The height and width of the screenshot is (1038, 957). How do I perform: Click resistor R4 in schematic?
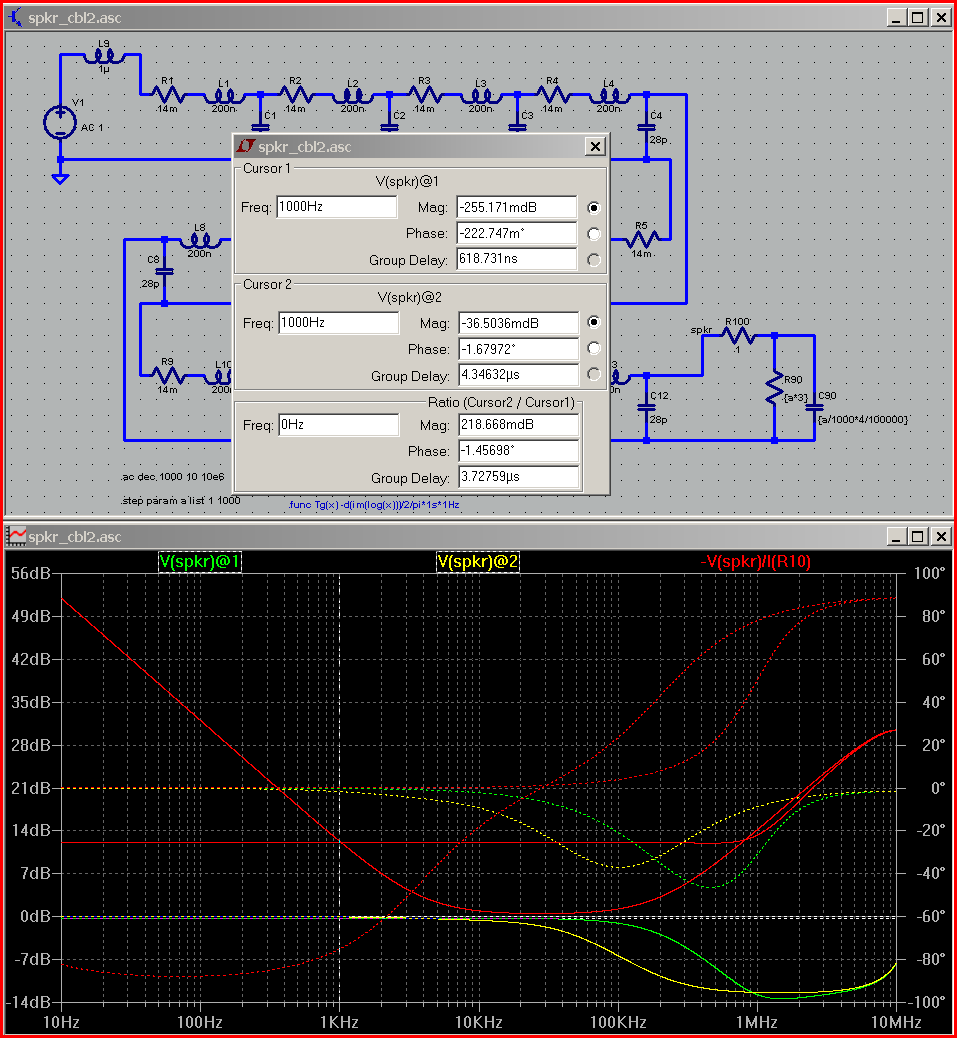552,95
